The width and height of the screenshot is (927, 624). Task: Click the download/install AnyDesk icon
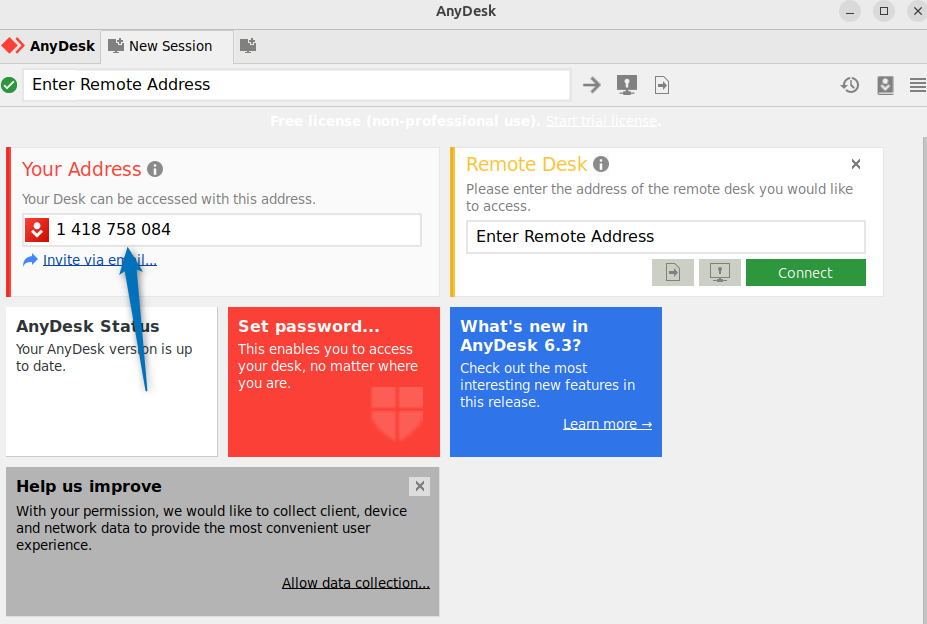(885, 85)
